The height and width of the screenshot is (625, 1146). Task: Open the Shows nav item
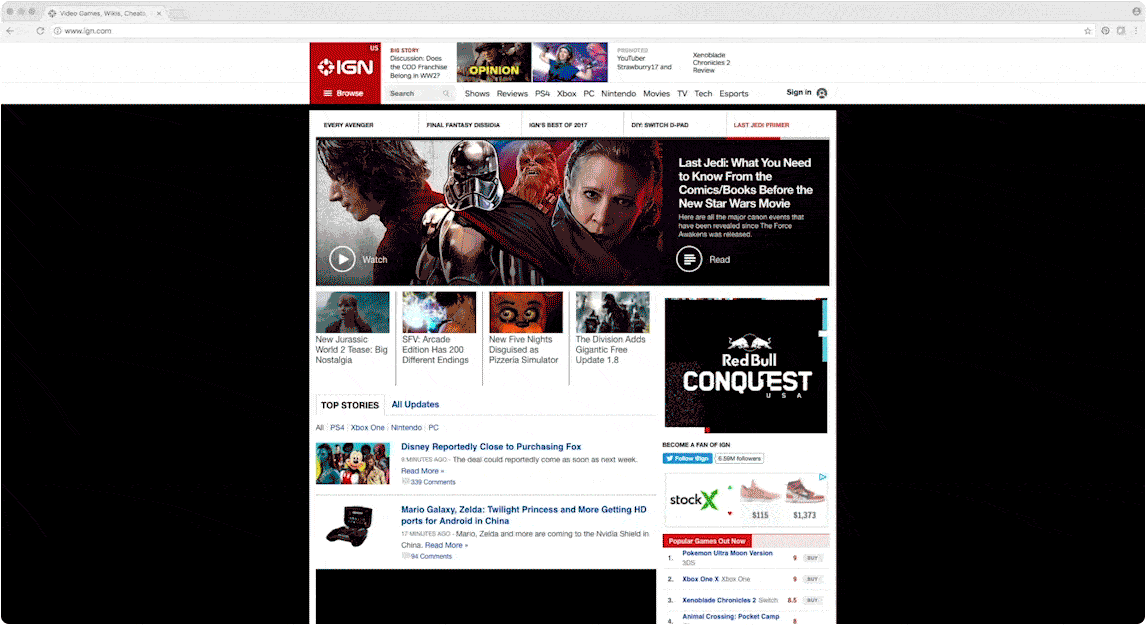(477, 94)
